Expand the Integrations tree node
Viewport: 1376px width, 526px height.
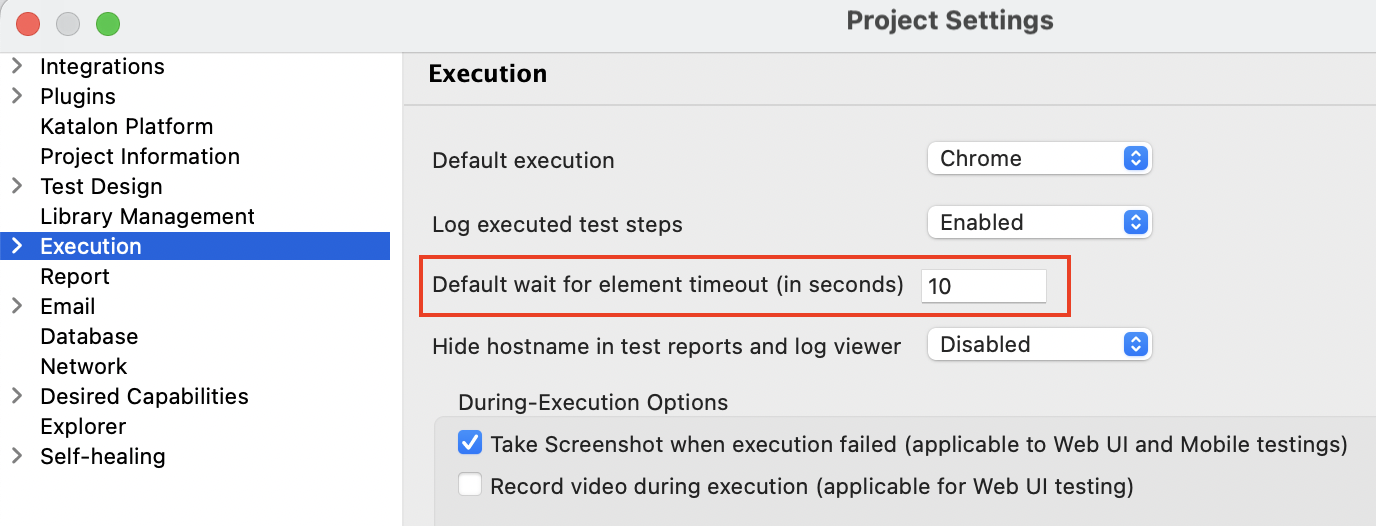point(17,67)
